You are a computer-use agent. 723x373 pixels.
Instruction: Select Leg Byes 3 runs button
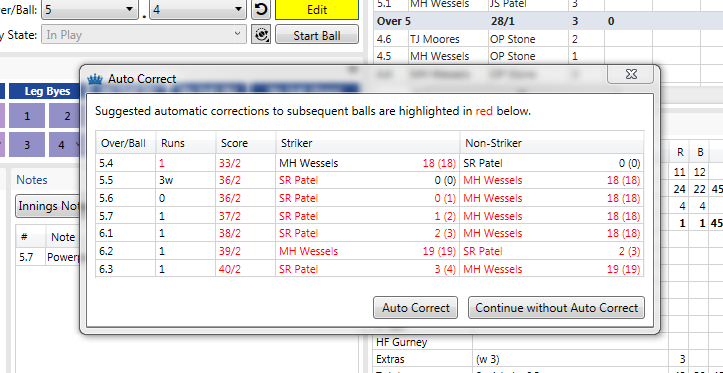pos(27,145)
